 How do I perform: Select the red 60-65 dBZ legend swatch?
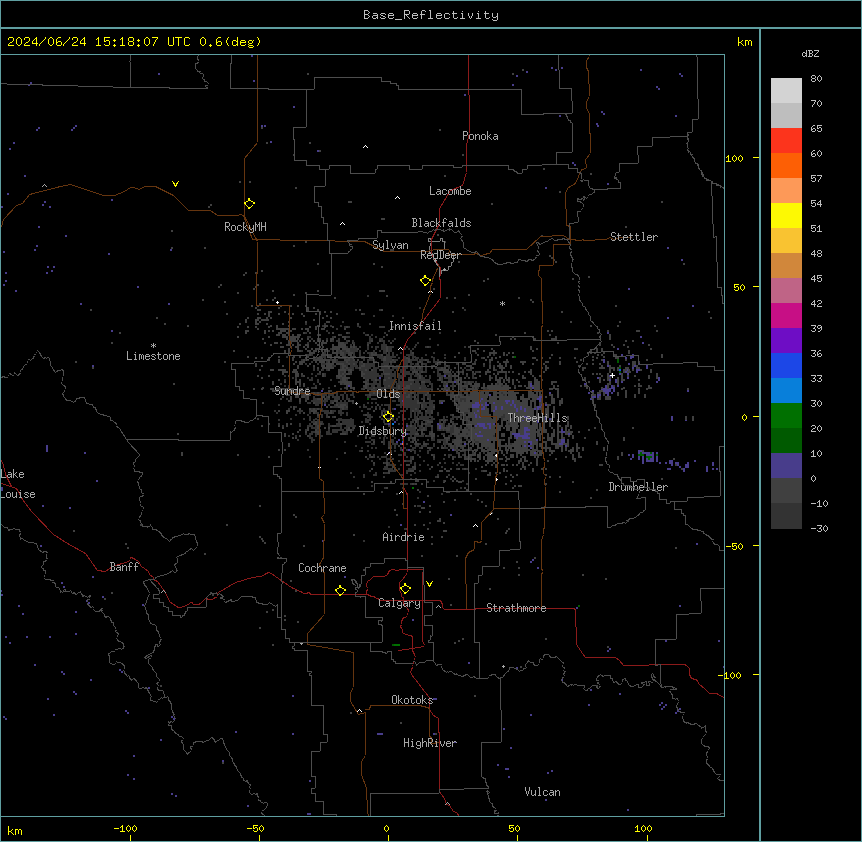click(786, 141)
